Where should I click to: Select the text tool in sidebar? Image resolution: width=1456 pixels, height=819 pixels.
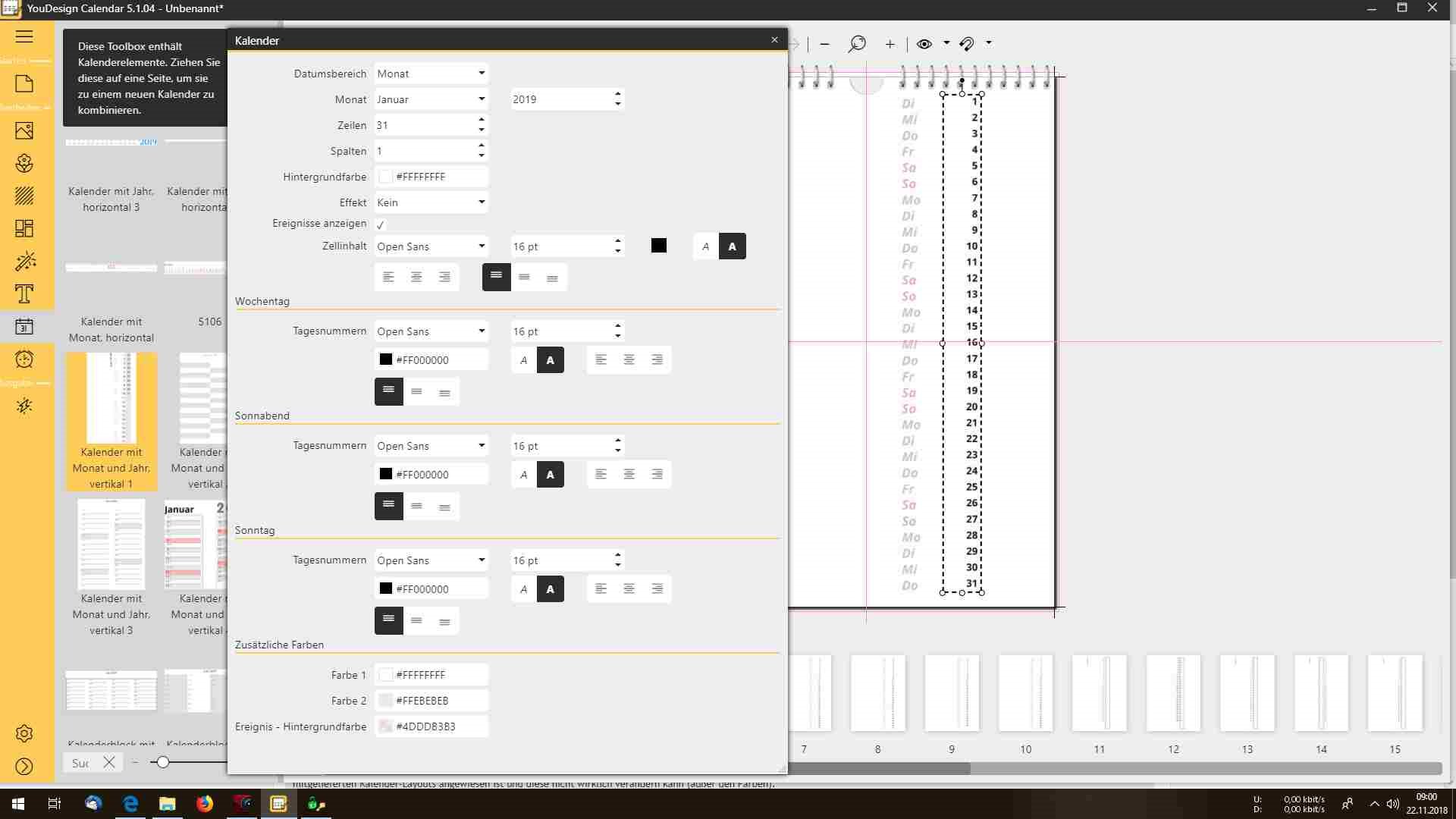(24, 293)
